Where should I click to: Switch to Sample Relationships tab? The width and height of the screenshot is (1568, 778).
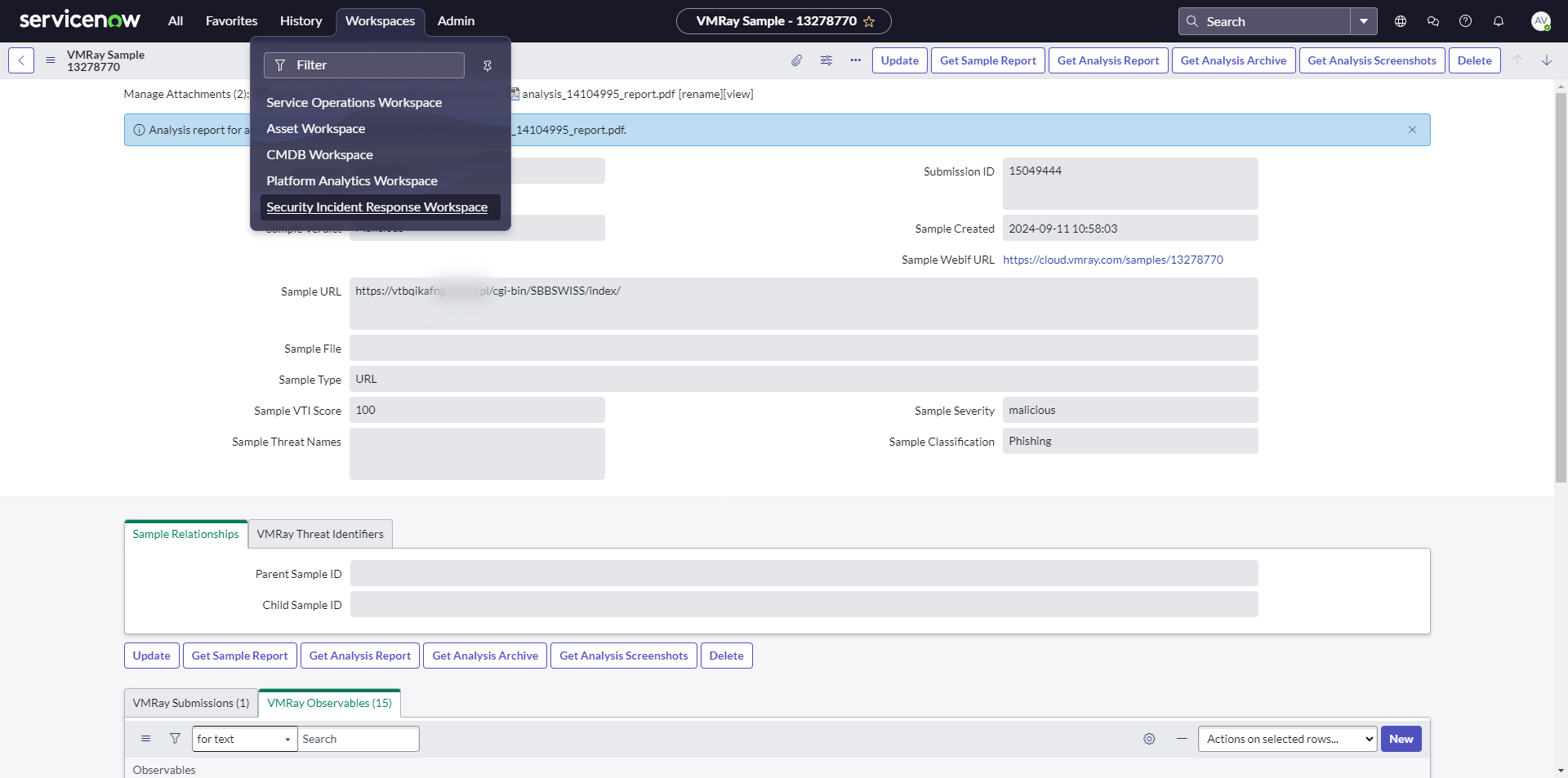[x=185, y=534]
